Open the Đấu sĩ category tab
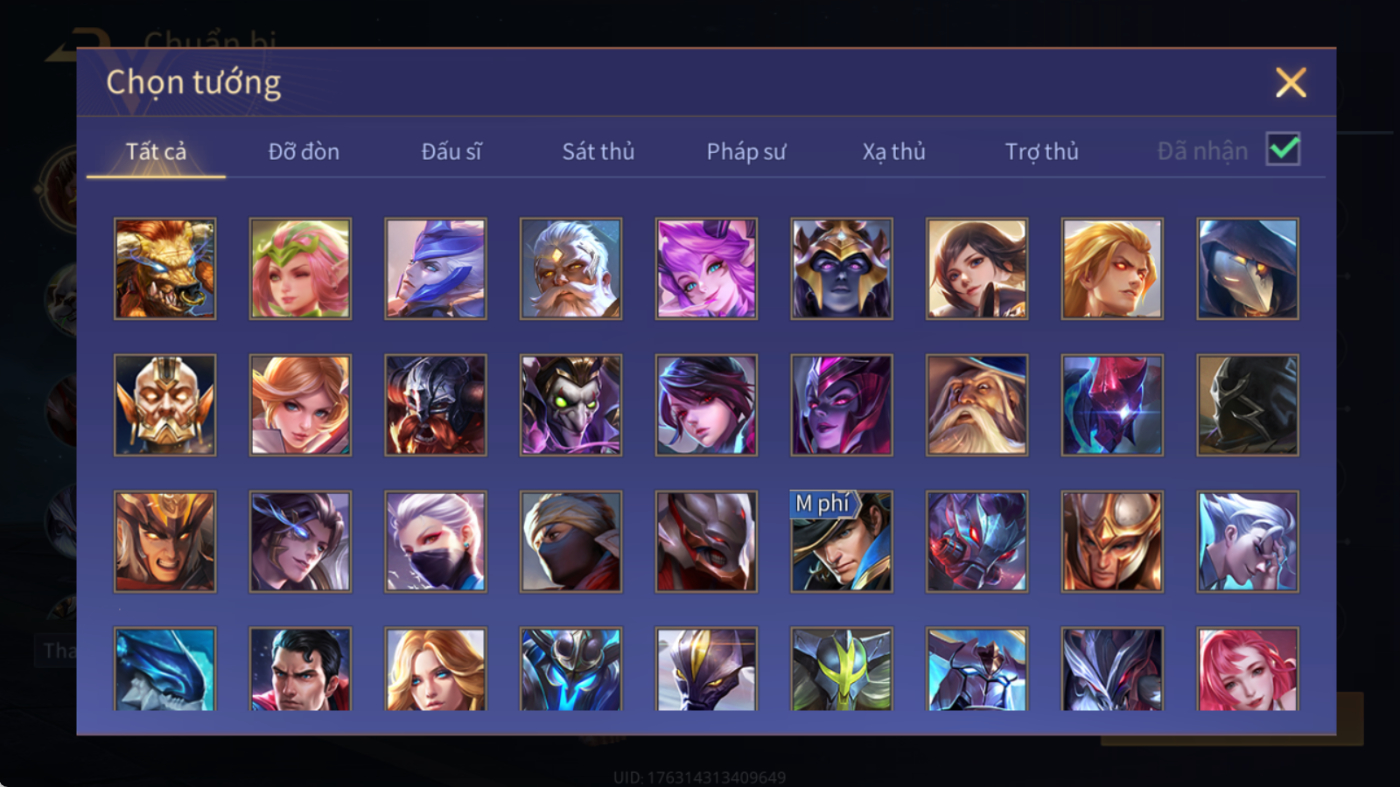The image size is (1400, 787). [451, 152]
